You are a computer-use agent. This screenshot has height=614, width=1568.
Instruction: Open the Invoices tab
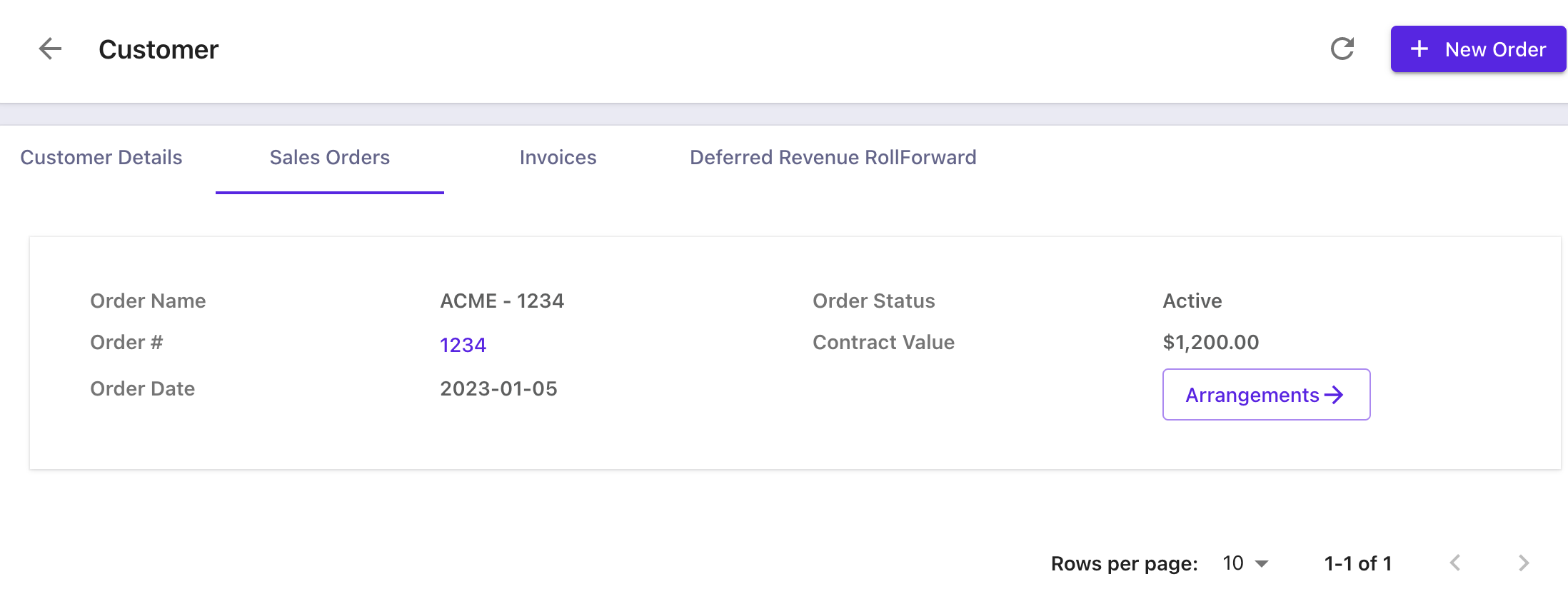click(558, 158)
